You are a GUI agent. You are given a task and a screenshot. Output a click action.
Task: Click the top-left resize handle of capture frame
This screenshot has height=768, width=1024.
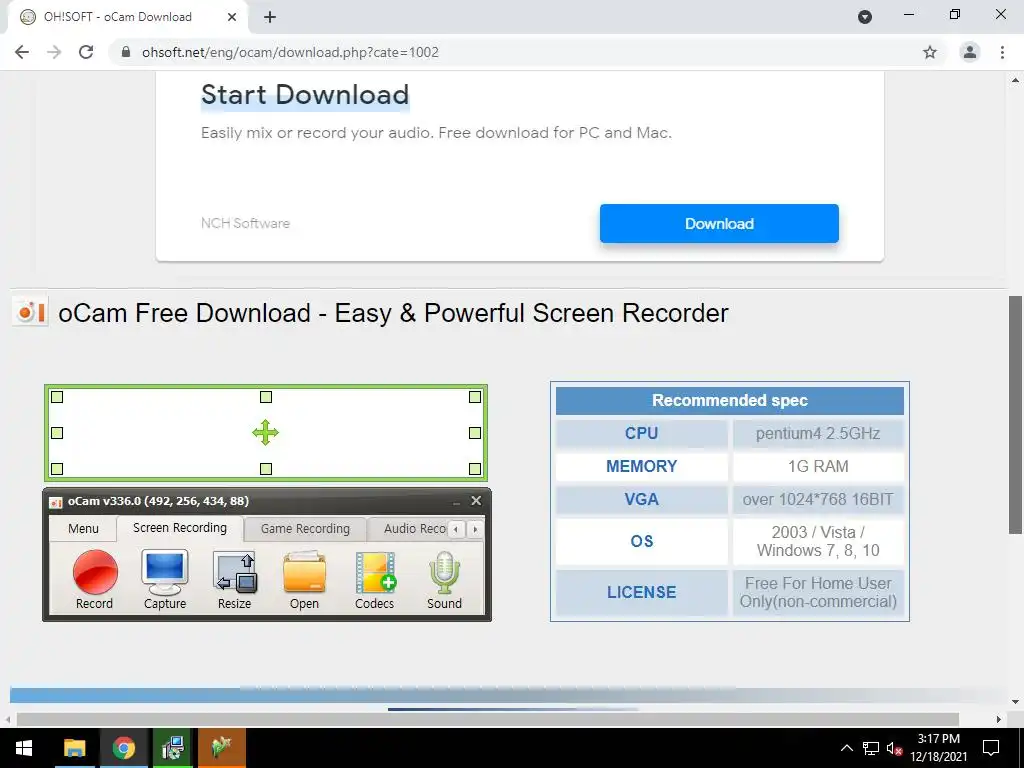(x=57, y=396)
